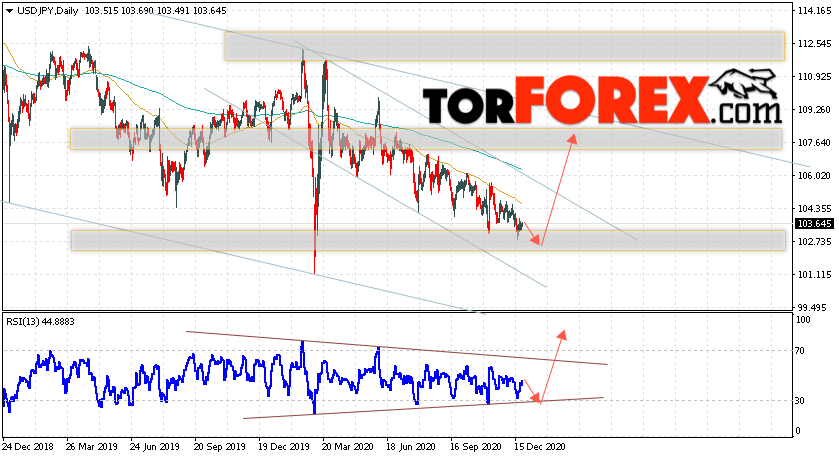Select RSI level 70 on the RSI scale
The image size is (839, 458).
800,351
